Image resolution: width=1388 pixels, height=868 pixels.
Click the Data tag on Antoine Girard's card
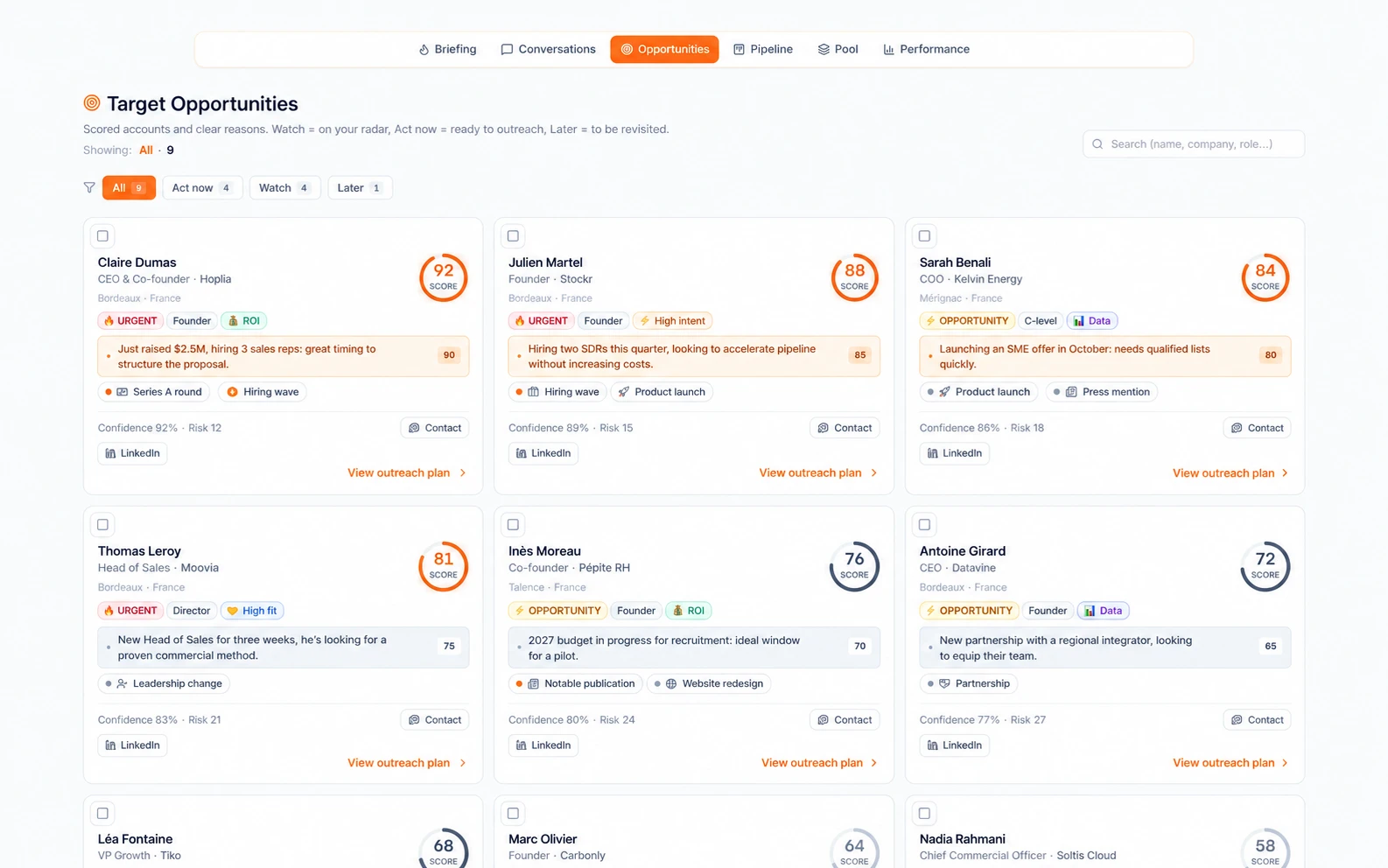pyautogui.click(x=1104, y=611)
